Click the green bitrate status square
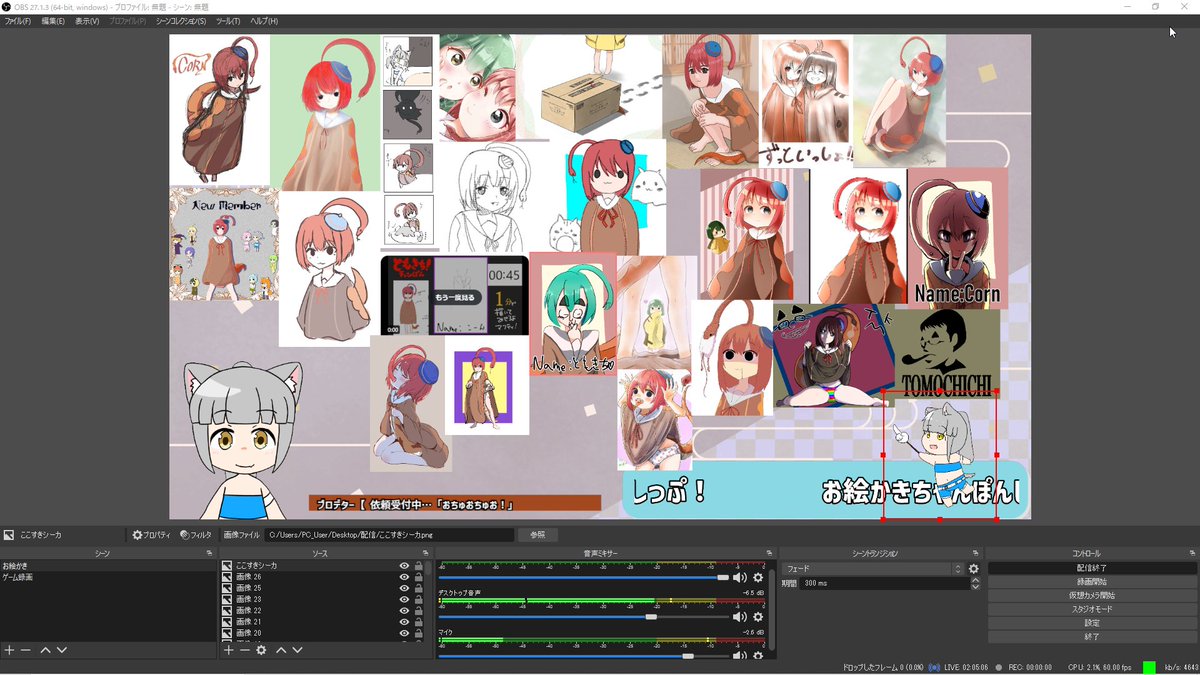Screen dimensions: 1200x675 pyautogui.click(x=1149, y=667)
